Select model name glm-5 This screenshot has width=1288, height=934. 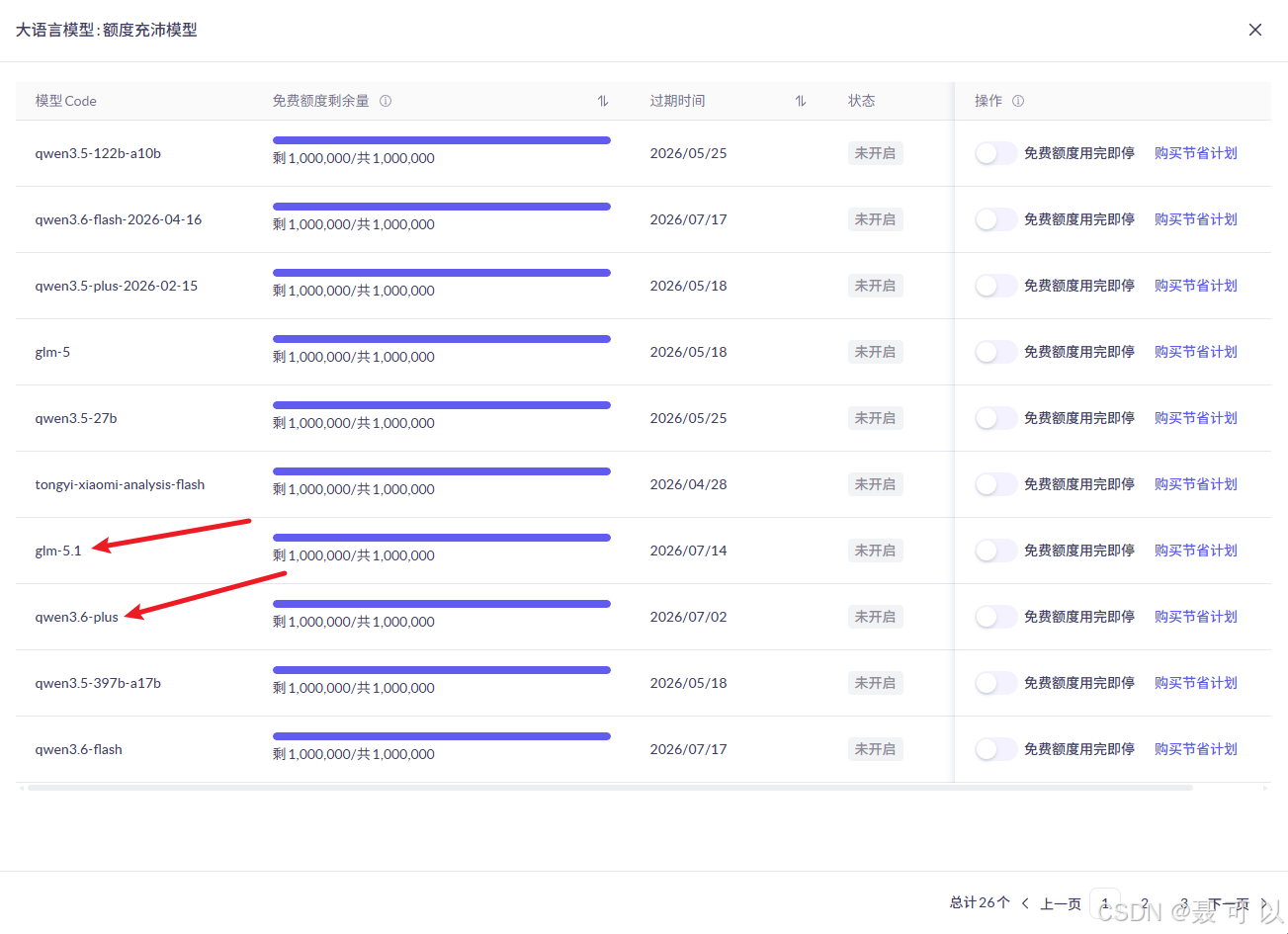coord(52,352)
